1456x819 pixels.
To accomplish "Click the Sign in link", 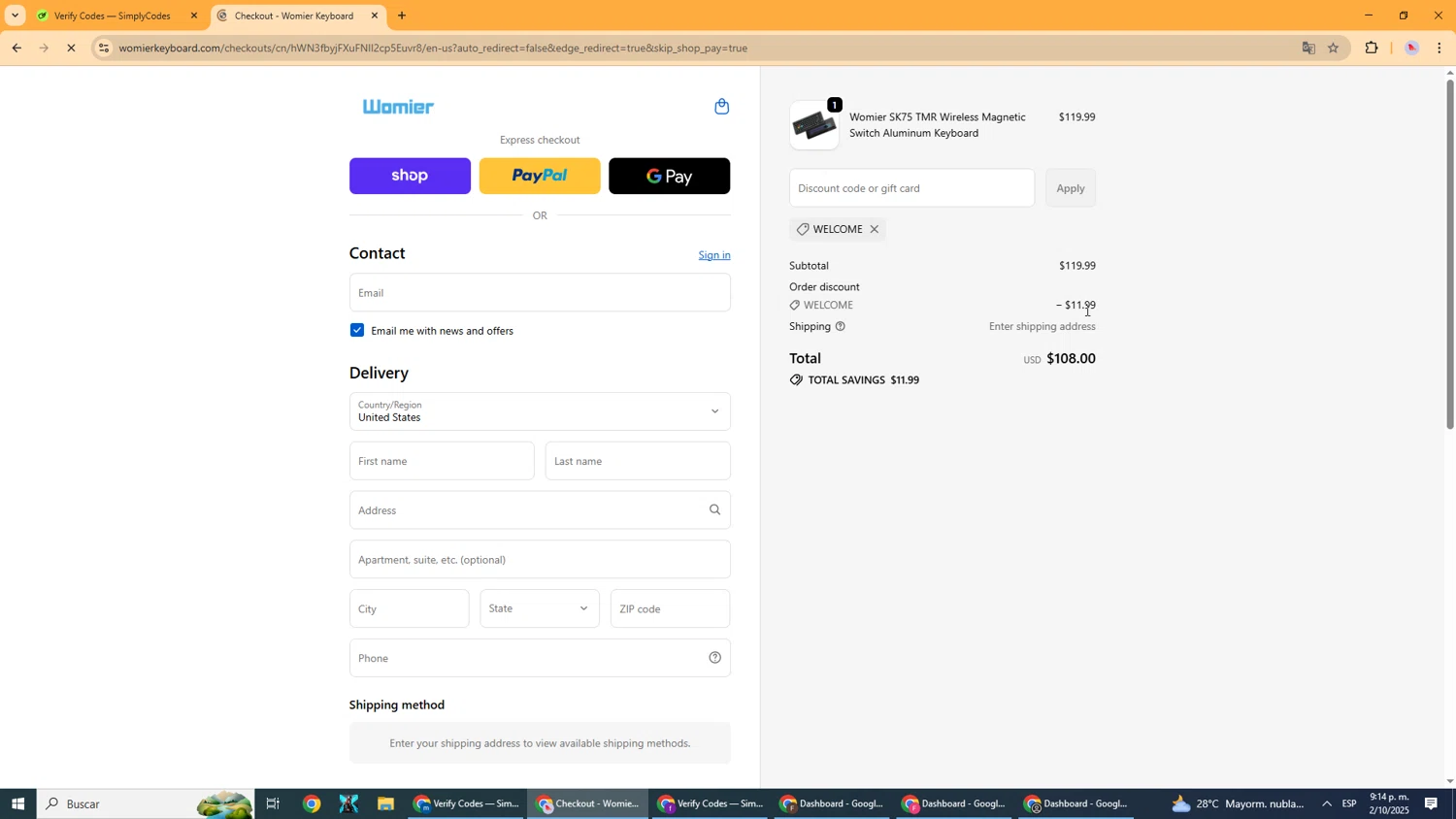I will [714, 255].
